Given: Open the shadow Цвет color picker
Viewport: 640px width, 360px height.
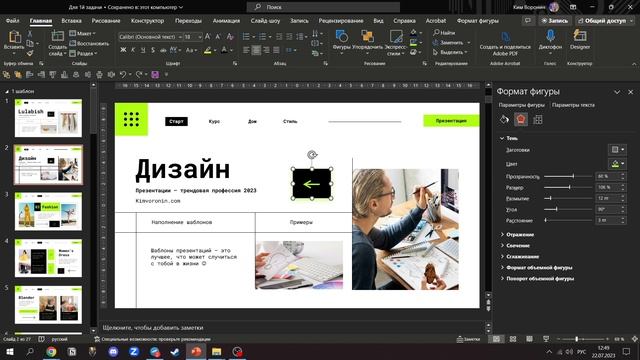Looking at the screenshot, I should (617, 164).
